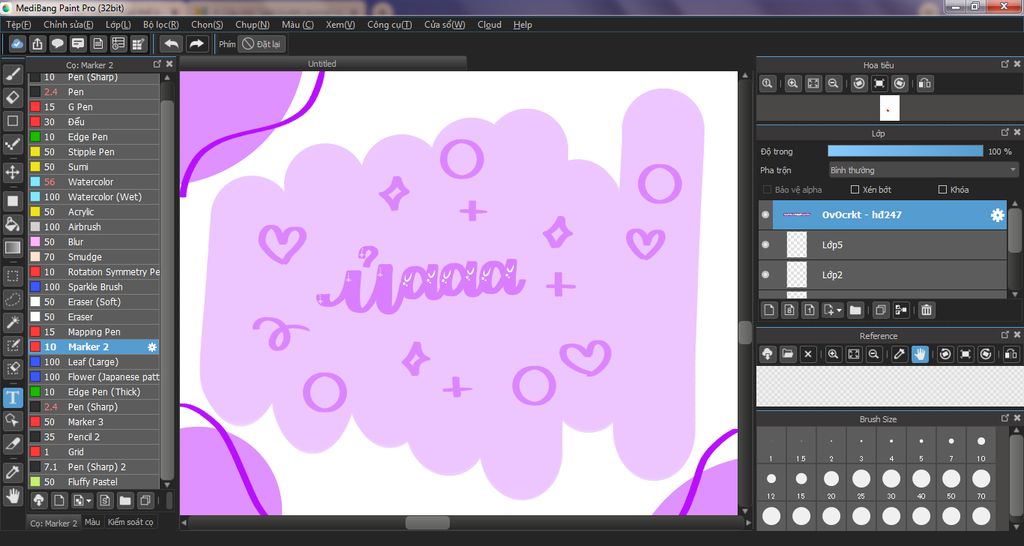Click the cloud save icon in toolbar
Viewport: 1024px width, 546px height.
coord(18,44)
